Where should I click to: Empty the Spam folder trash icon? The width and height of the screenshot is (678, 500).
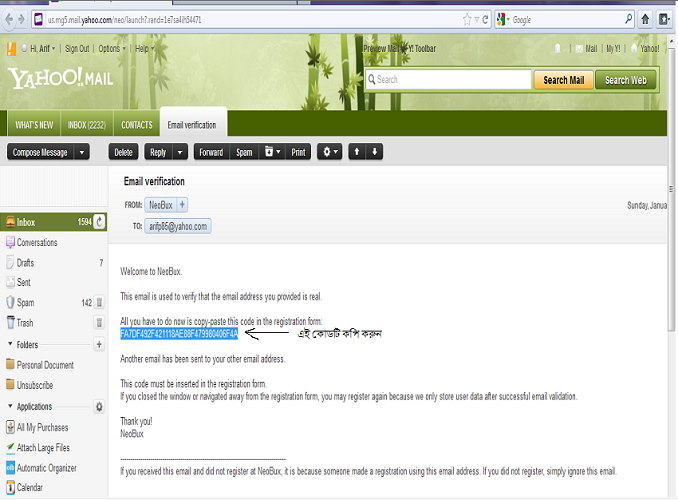pyautogui.click(x=99, y=302)
